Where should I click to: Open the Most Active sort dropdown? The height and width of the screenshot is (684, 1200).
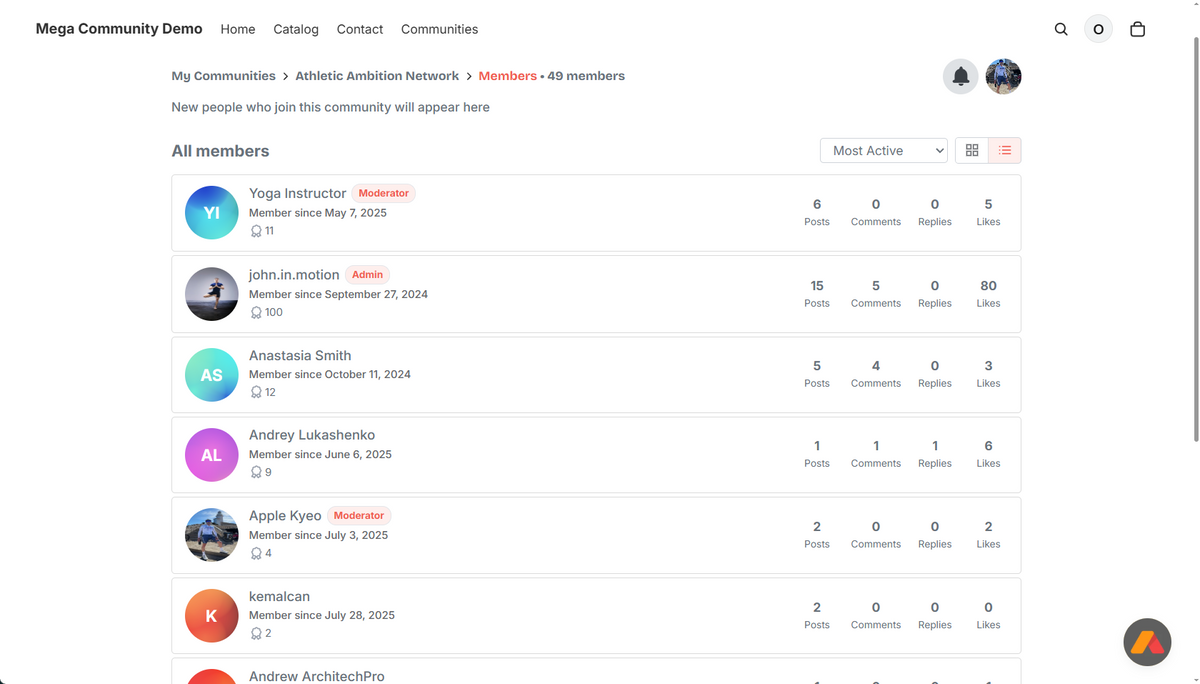pyautogui.click(x=884, y=150)
